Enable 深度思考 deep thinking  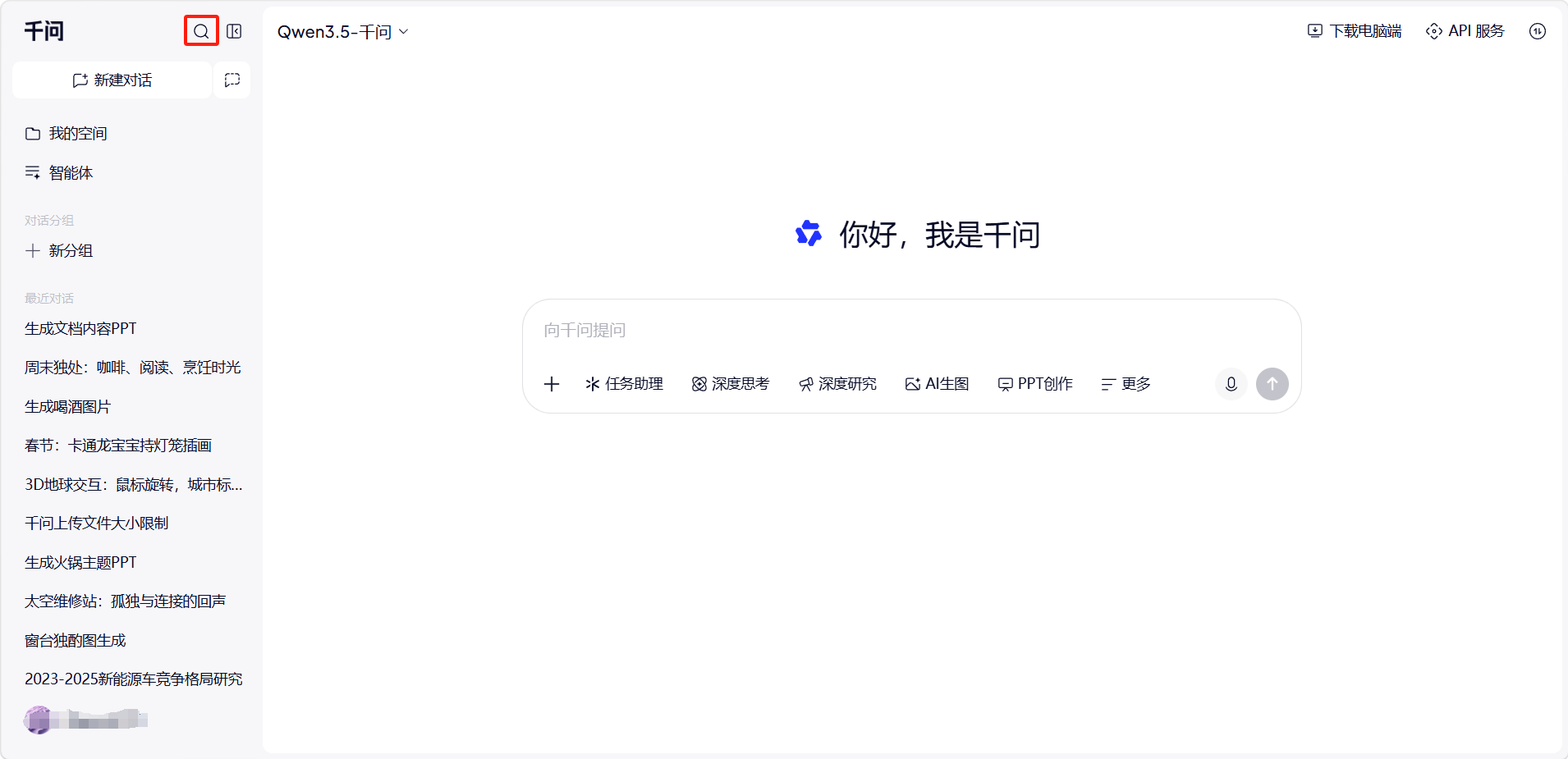tap(731, 384)
